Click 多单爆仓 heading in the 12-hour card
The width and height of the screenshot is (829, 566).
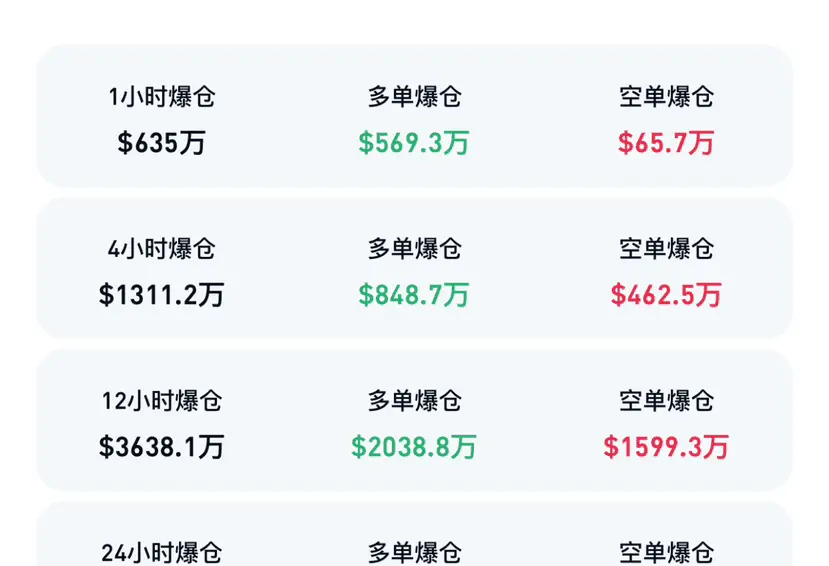pos(414,401)
